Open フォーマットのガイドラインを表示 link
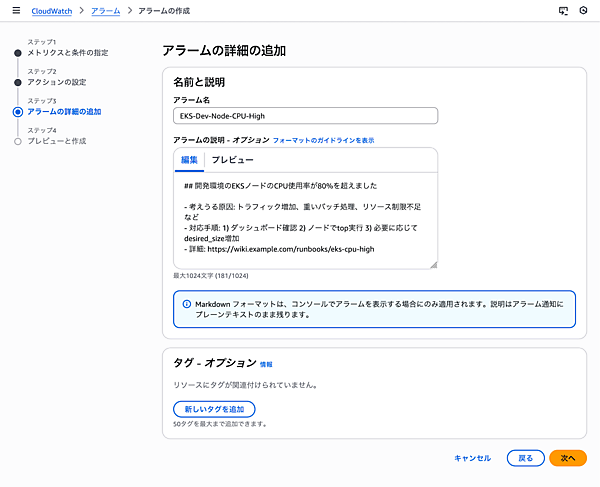 [323, 141]
